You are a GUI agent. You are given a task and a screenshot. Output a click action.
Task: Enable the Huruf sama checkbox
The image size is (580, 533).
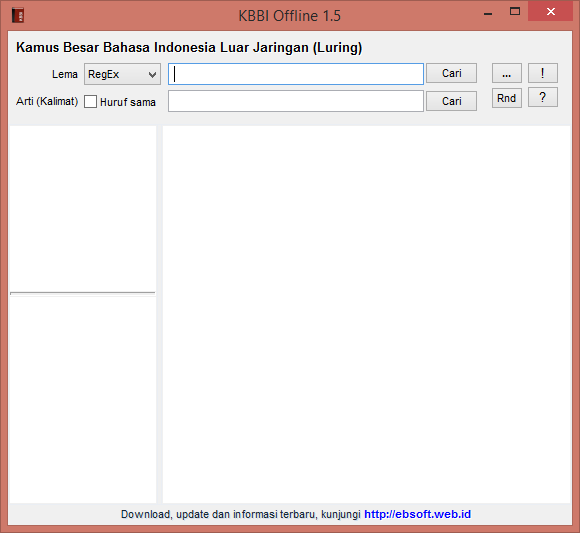click(91, 102)
